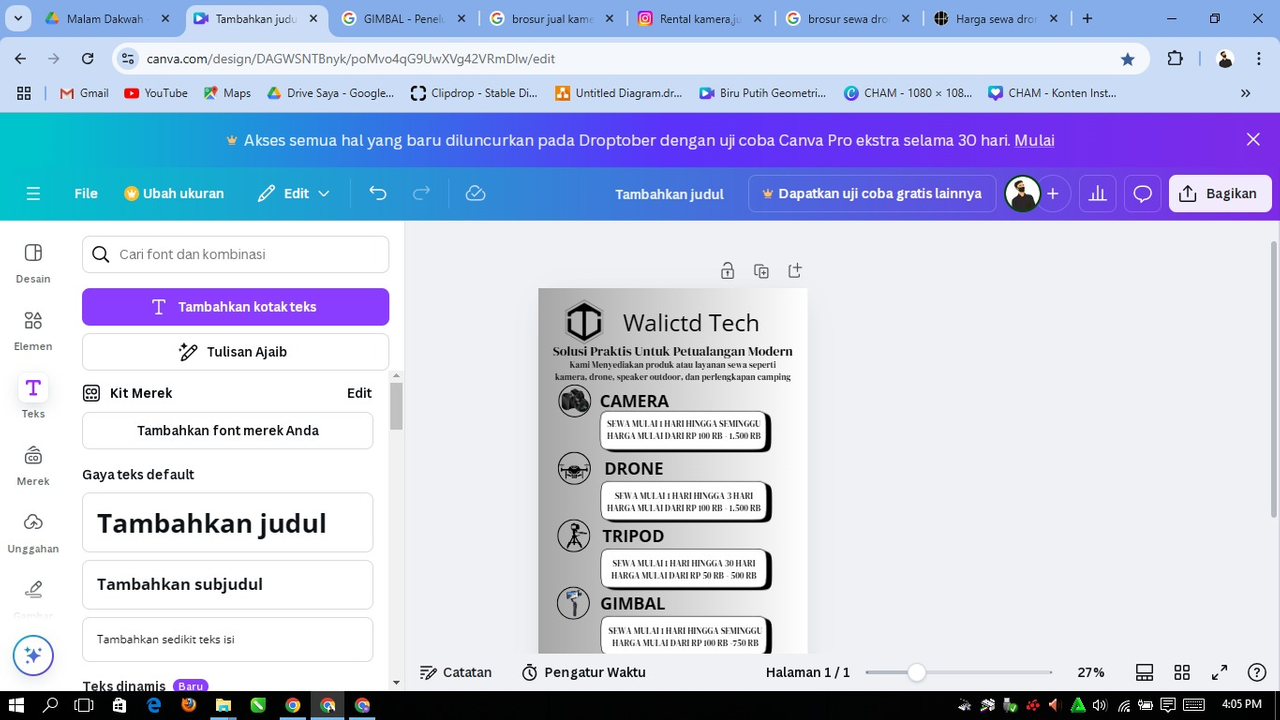The height and width of the screenshot is (720, 1280).
Task: Click the plus to add collaborators
Action: click(x=1053, y=194)
